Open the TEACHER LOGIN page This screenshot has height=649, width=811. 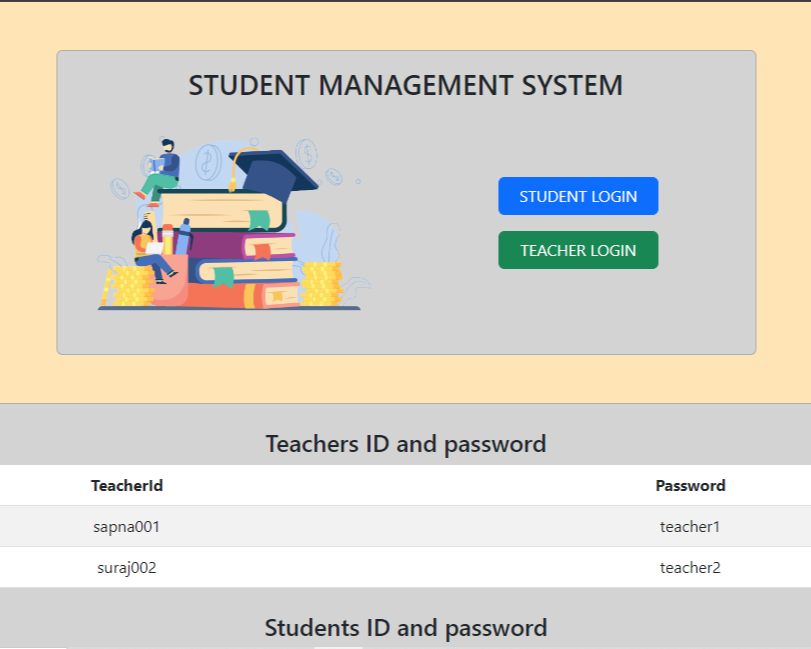(578, 250)
